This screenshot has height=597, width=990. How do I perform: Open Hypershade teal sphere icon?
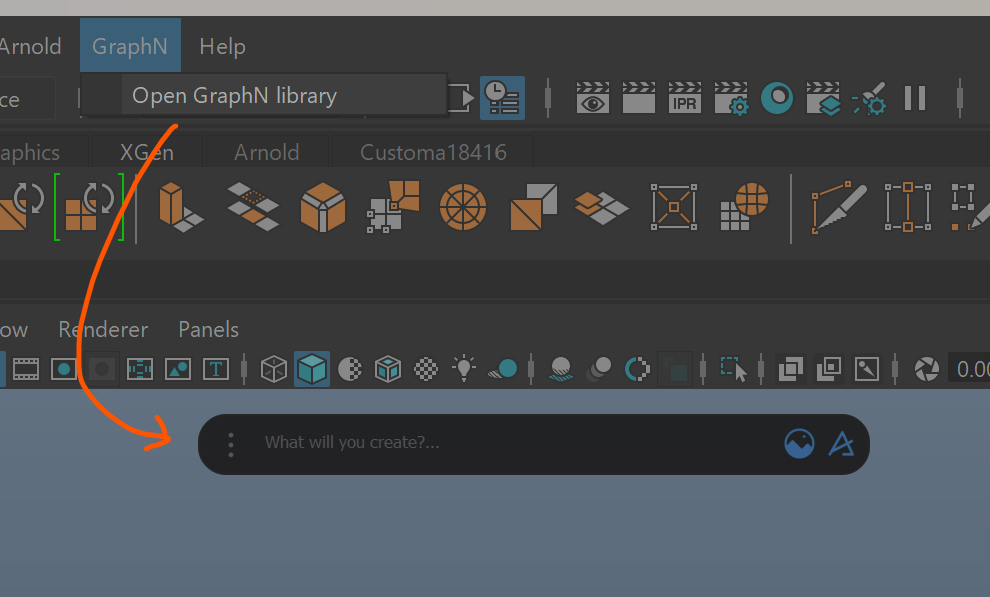[777, 98]
